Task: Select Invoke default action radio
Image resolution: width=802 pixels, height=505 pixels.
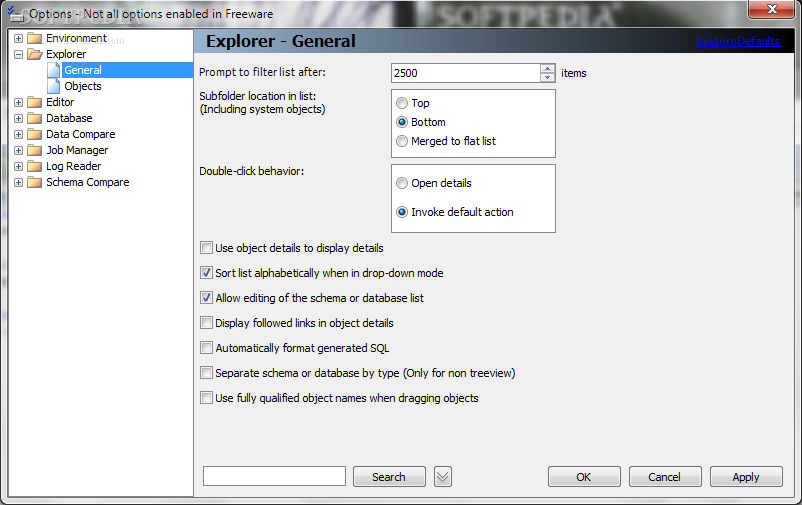Action: click(402, 212)
